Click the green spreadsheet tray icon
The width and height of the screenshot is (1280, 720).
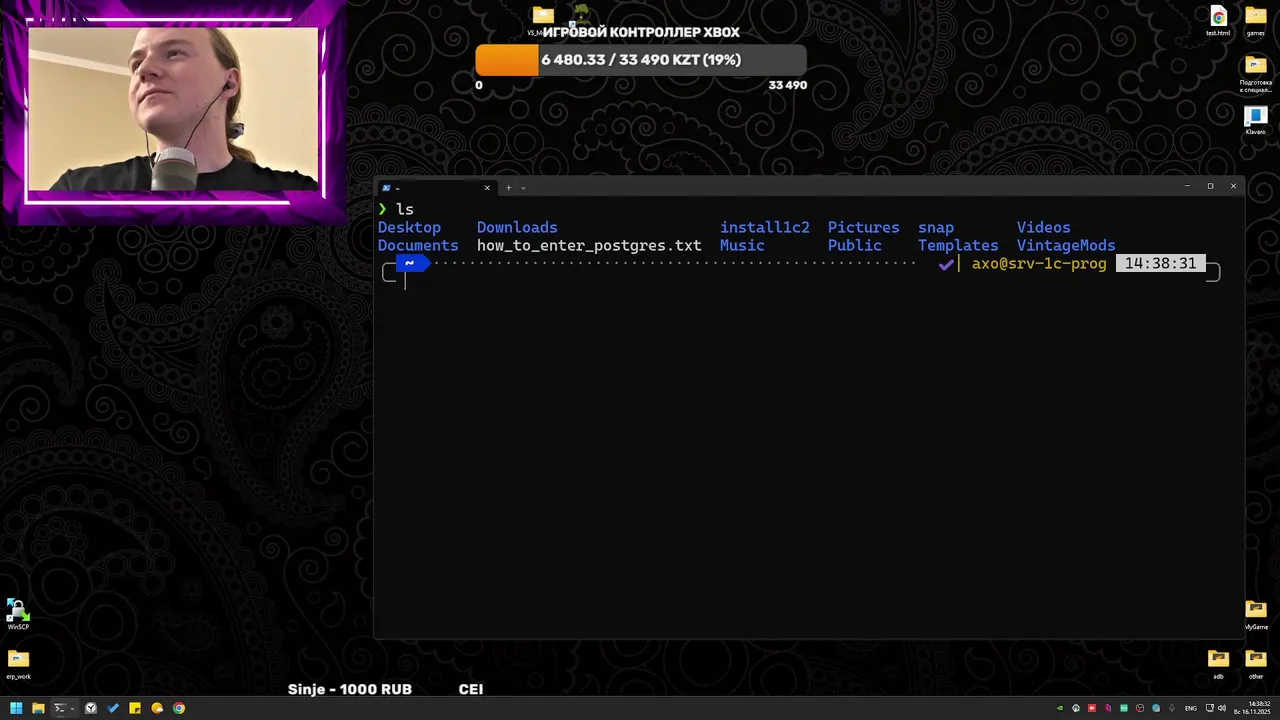[x=1124, y=708]
